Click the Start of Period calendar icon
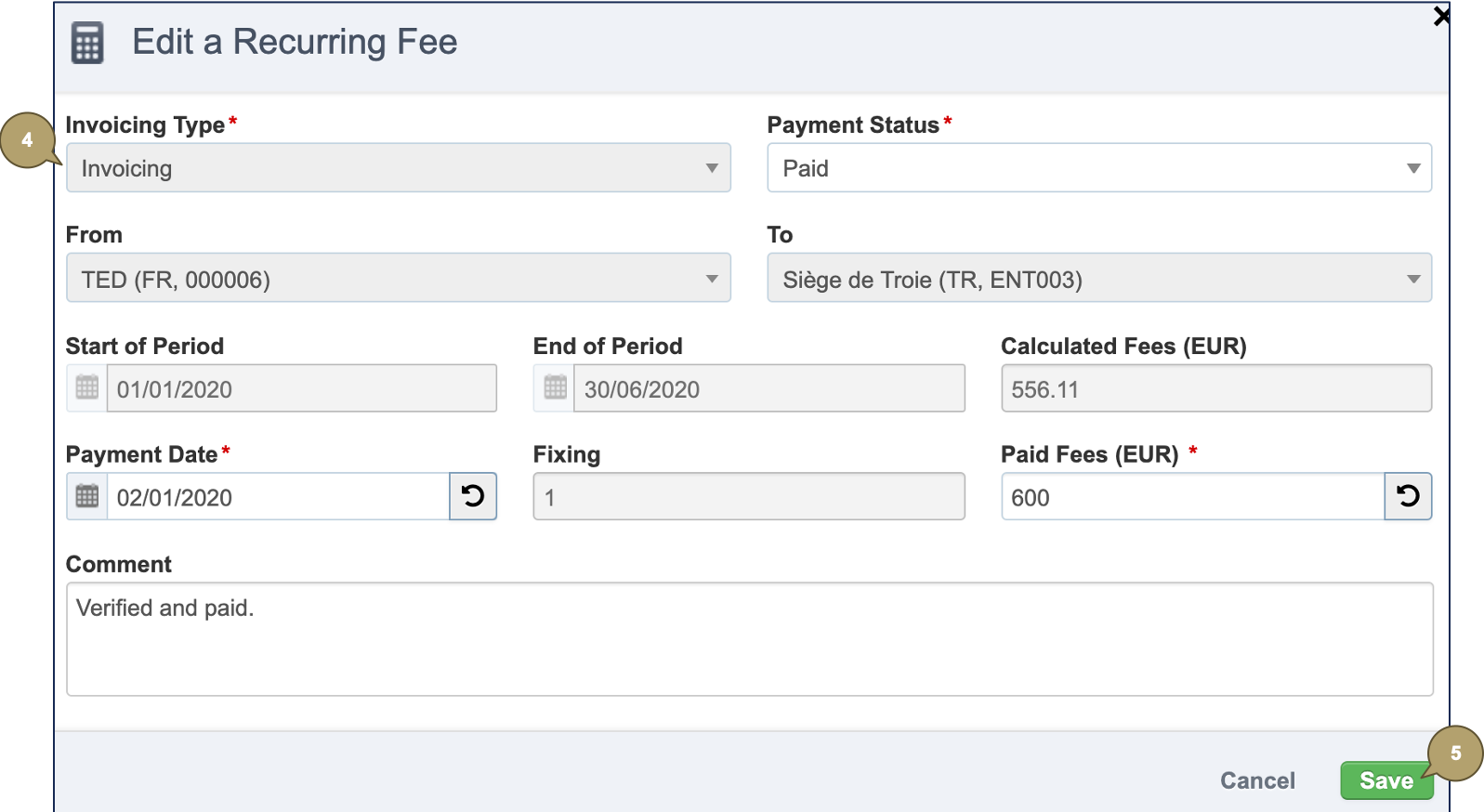 [x=87, y=387]
